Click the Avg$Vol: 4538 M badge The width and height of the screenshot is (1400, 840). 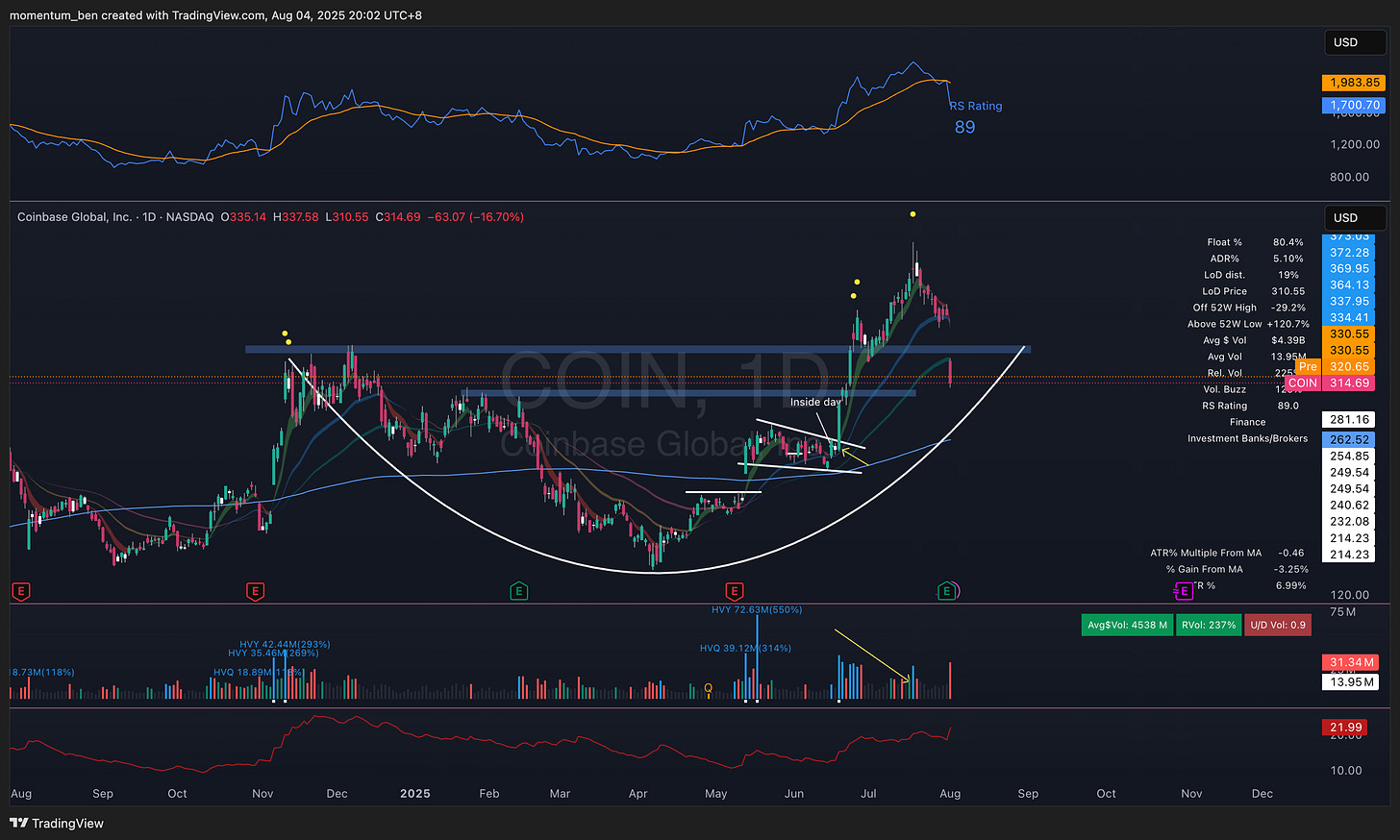1126,625
